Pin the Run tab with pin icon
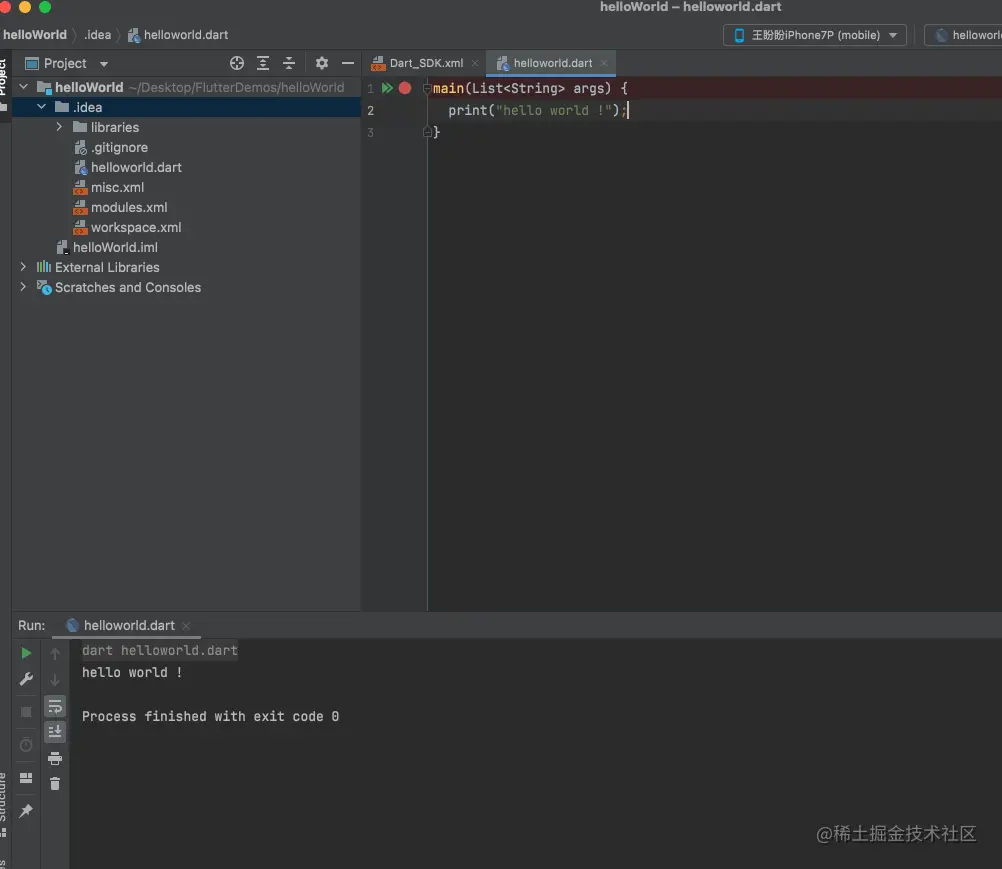This screenshot has height=869, width=1002. pyautogui.click(x=26, y=811)
